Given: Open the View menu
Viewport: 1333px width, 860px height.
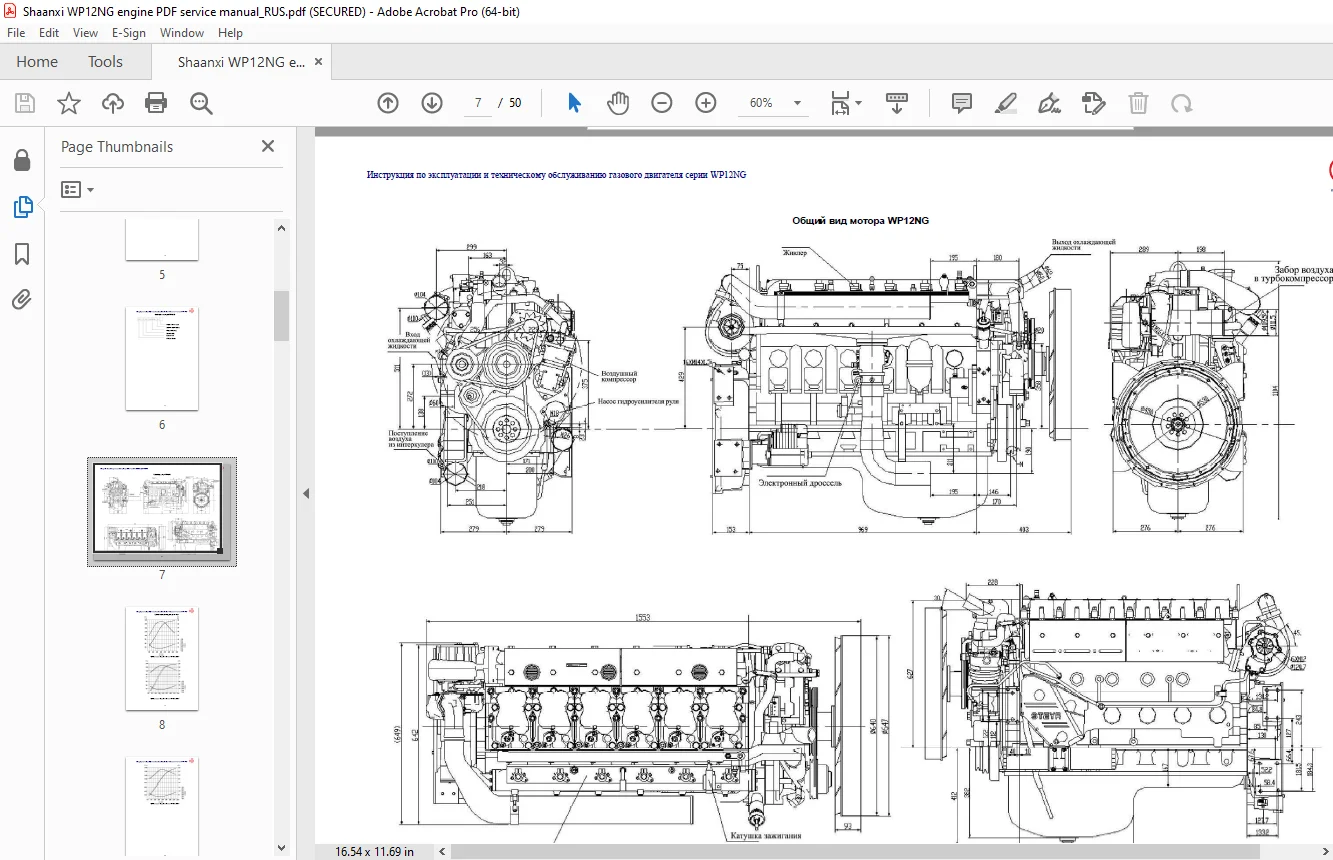Looking at the screenshot, I should 85,33.
